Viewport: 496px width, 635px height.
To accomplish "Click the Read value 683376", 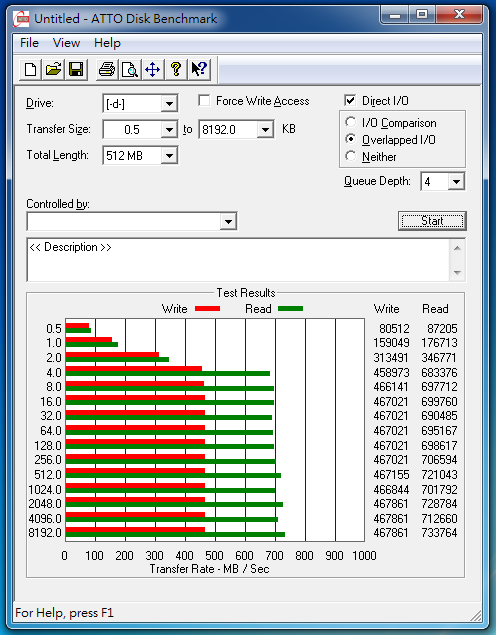I will tap(439, 372).
